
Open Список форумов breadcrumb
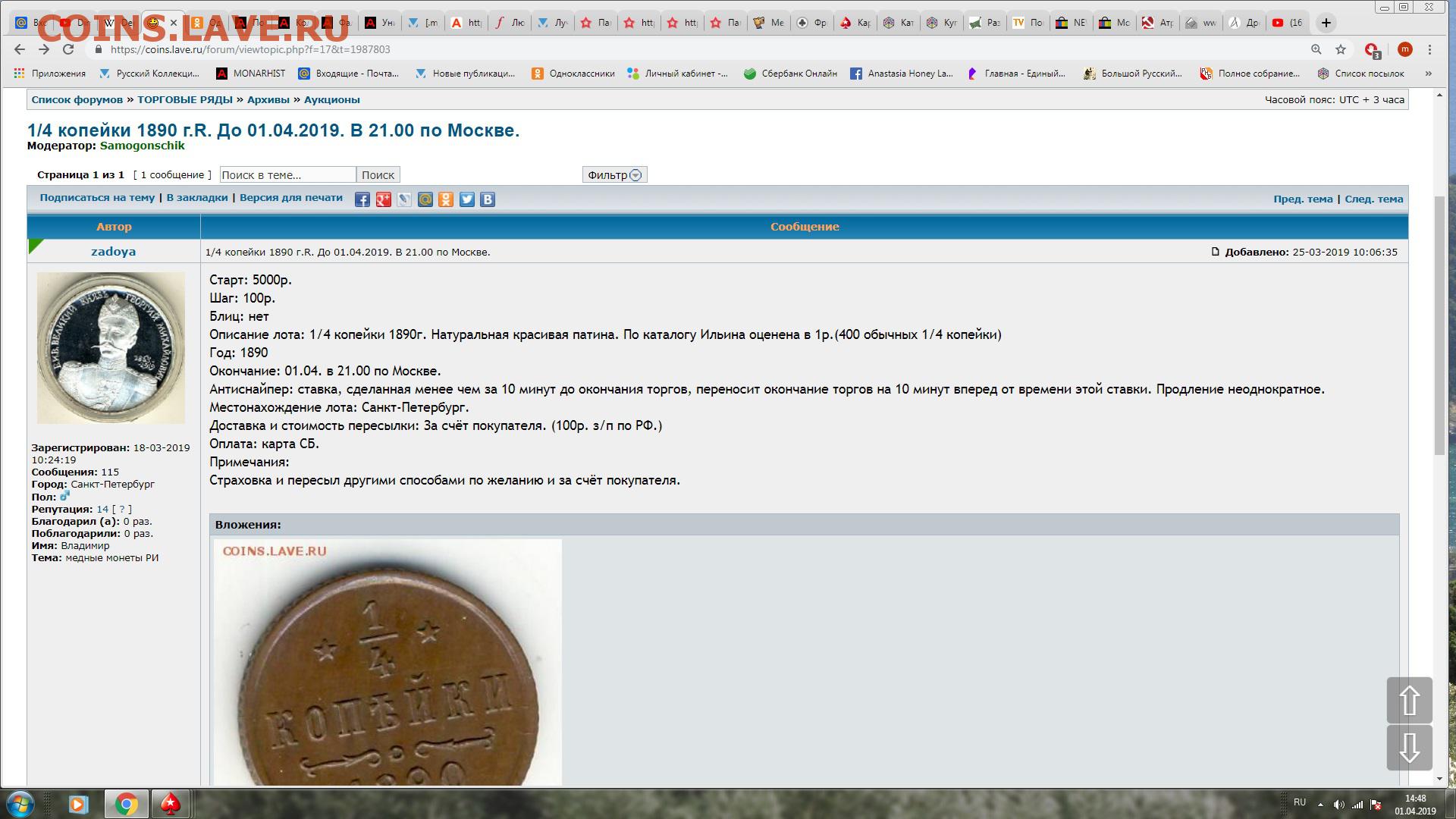pos(77,99)
